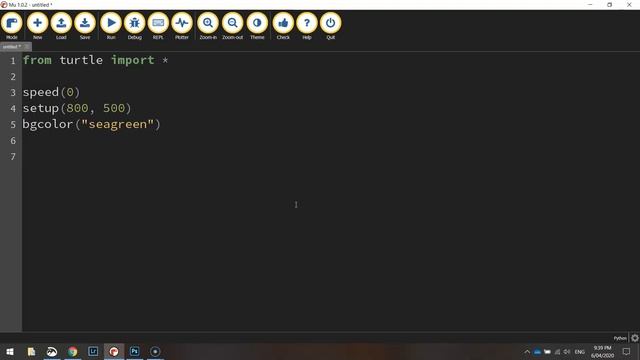Close the untitled tab

[27, 47]
